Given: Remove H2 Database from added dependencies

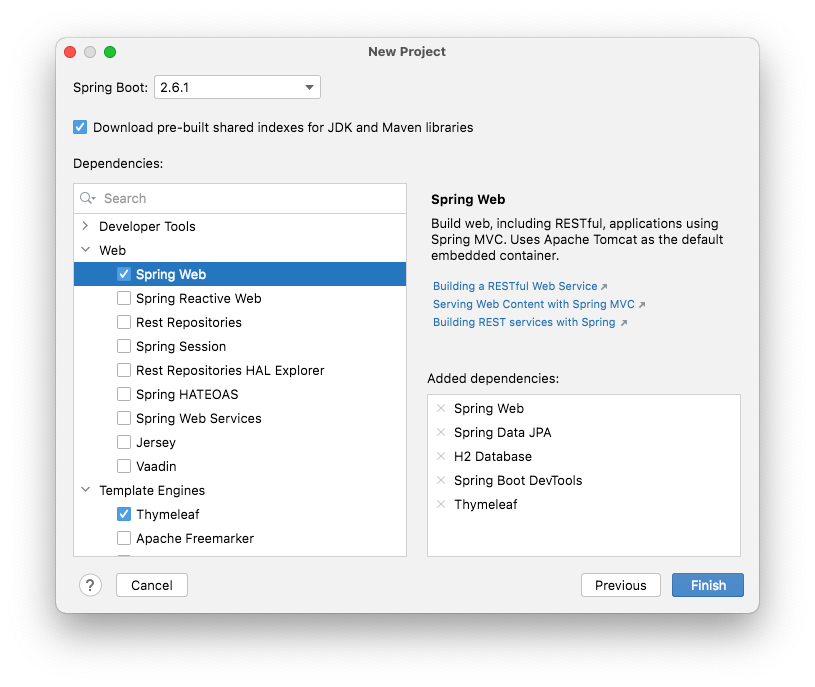Looking at the screenshot, I should click(441, 456).
